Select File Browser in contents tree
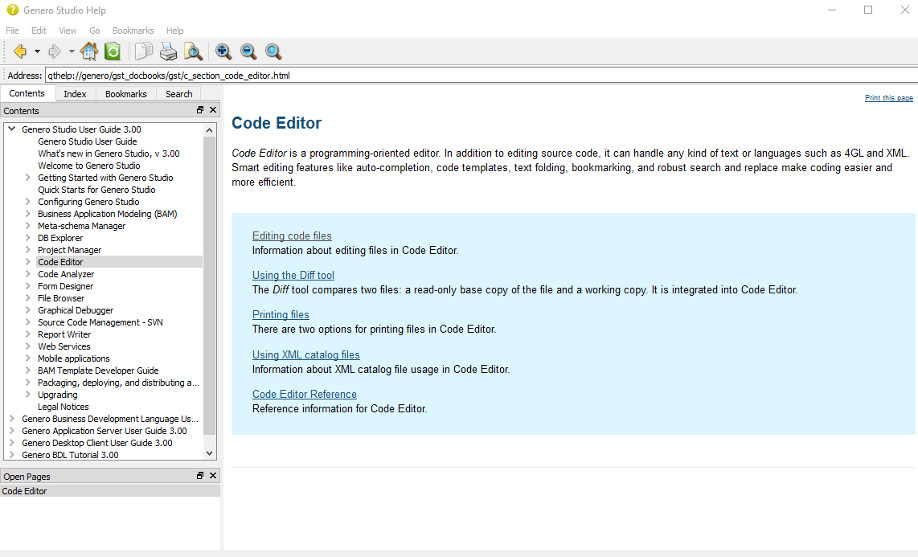The height and width of the screenshot is (557, 918). pos(61,298)
